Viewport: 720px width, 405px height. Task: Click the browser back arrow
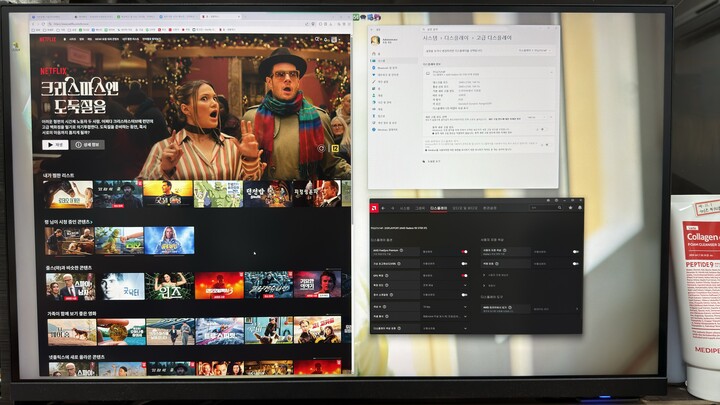34,24
